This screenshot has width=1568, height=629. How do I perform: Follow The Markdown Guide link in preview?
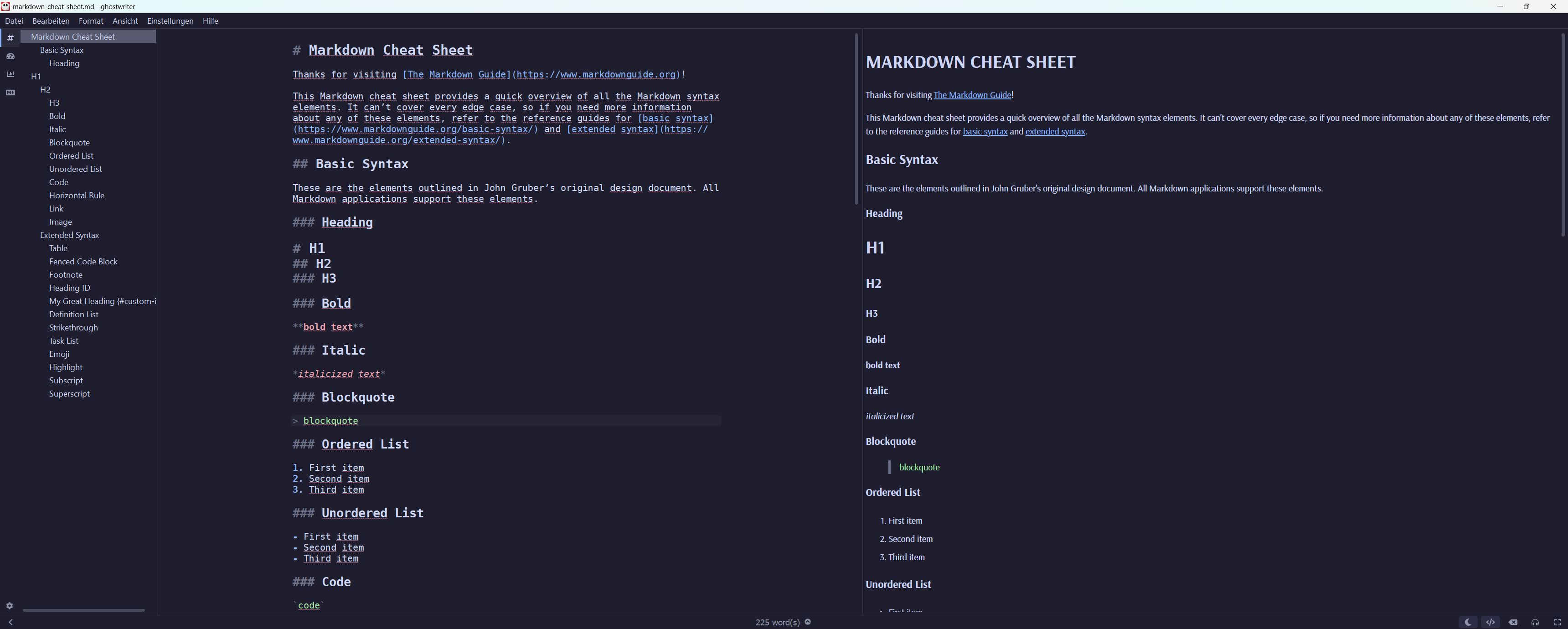point(973,95)
